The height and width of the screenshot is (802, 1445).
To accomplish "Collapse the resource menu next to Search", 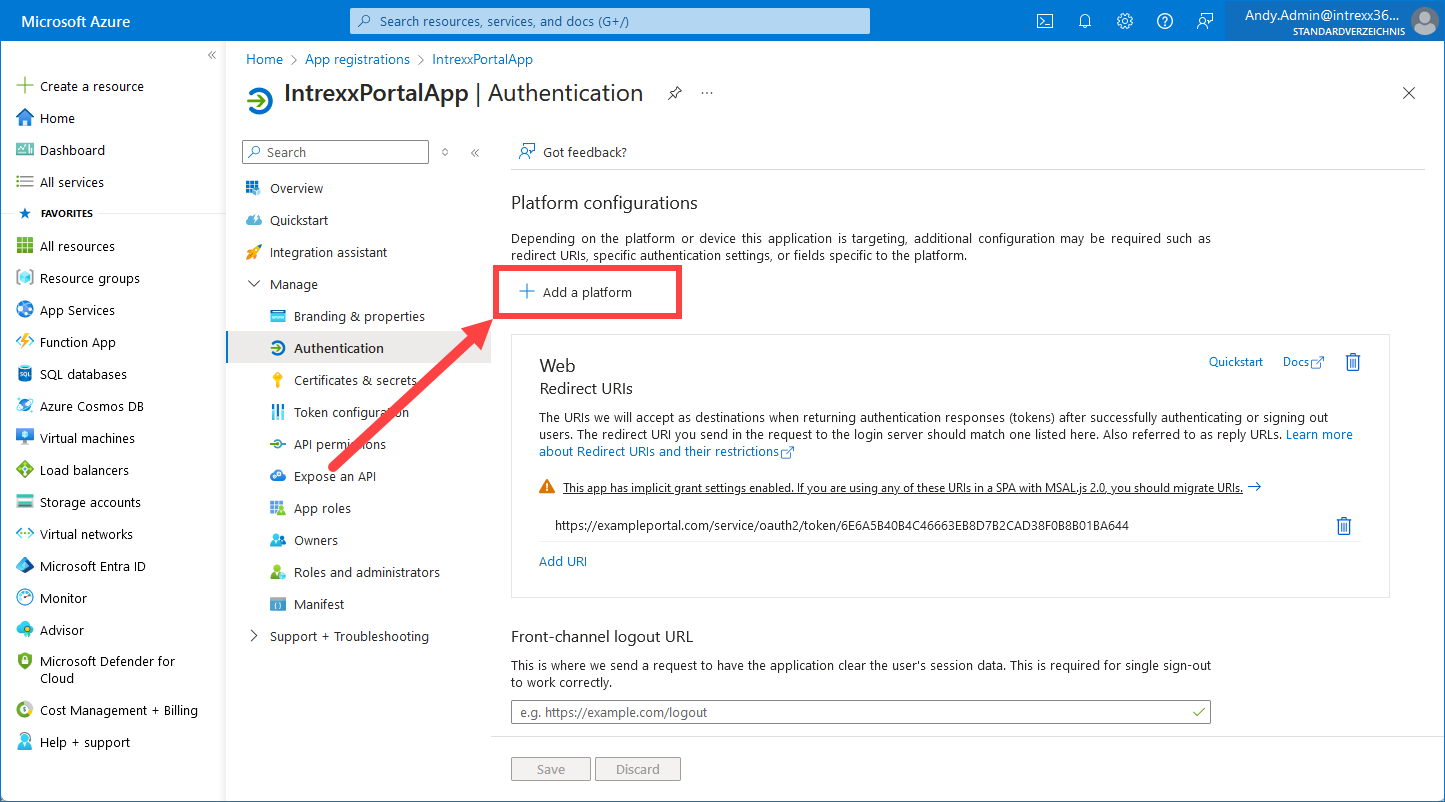I will click(475, 152).
